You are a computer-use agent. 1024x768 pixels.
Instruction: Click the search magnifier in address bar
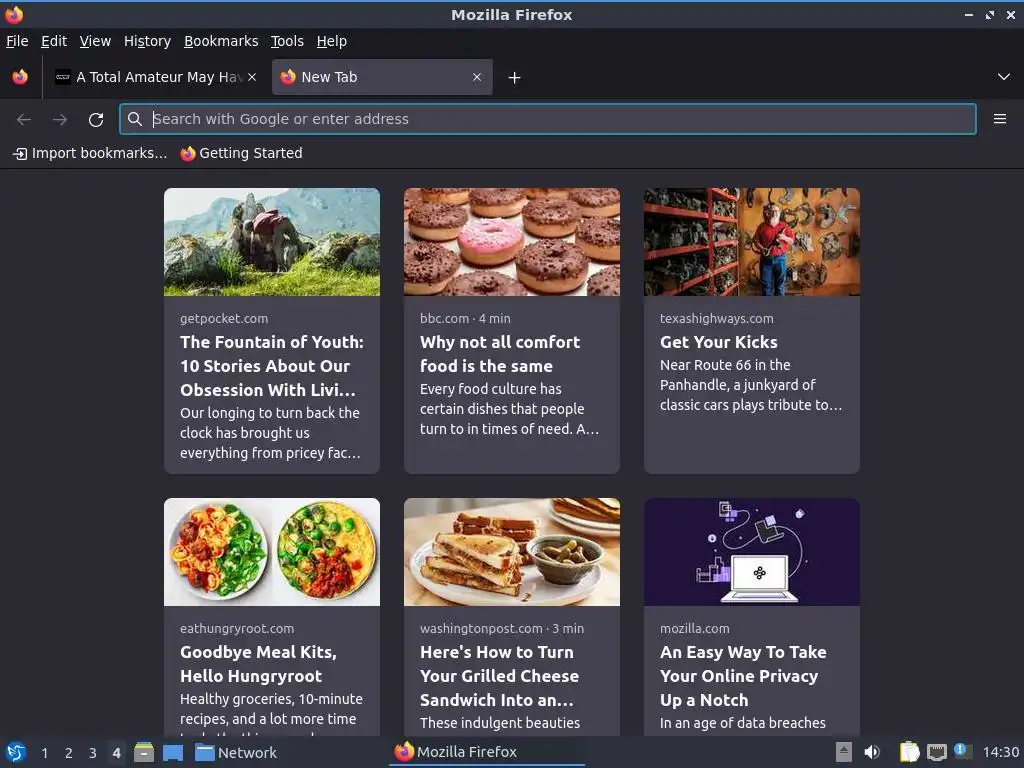point(135,119)
